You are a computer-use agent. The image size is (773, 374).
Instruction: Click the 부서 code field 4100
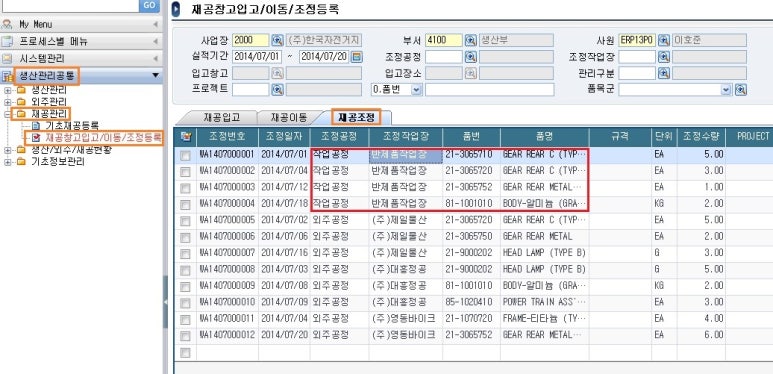[x=444, y=40]
